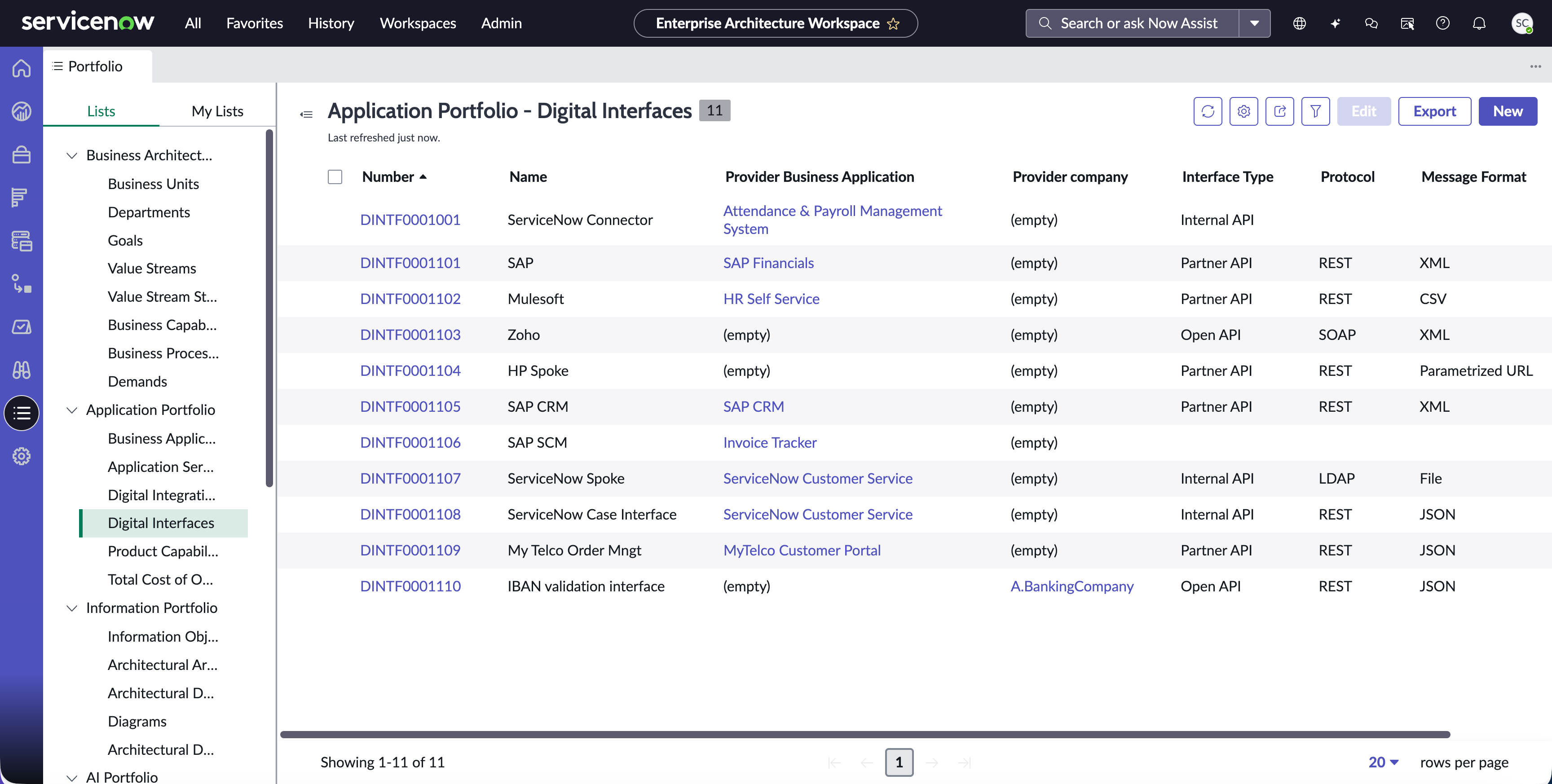Image resolution: width=1552 pixels, height=784 pixels.
Task: Toggle the select all rows checkbox
Action: 335,176
